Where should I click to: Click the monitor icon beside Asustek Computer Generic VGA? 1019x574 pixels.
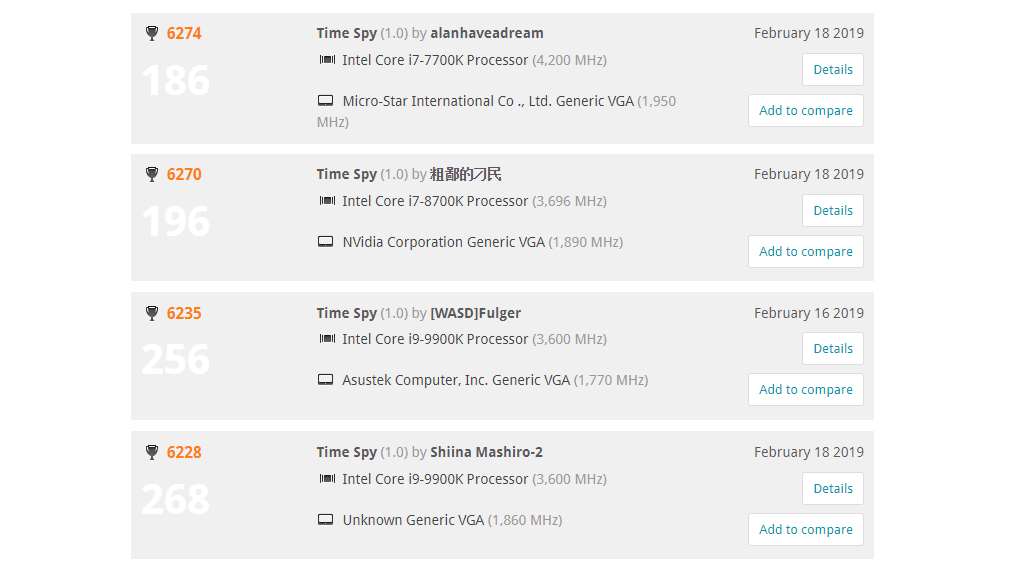click(x=326, y=380)
